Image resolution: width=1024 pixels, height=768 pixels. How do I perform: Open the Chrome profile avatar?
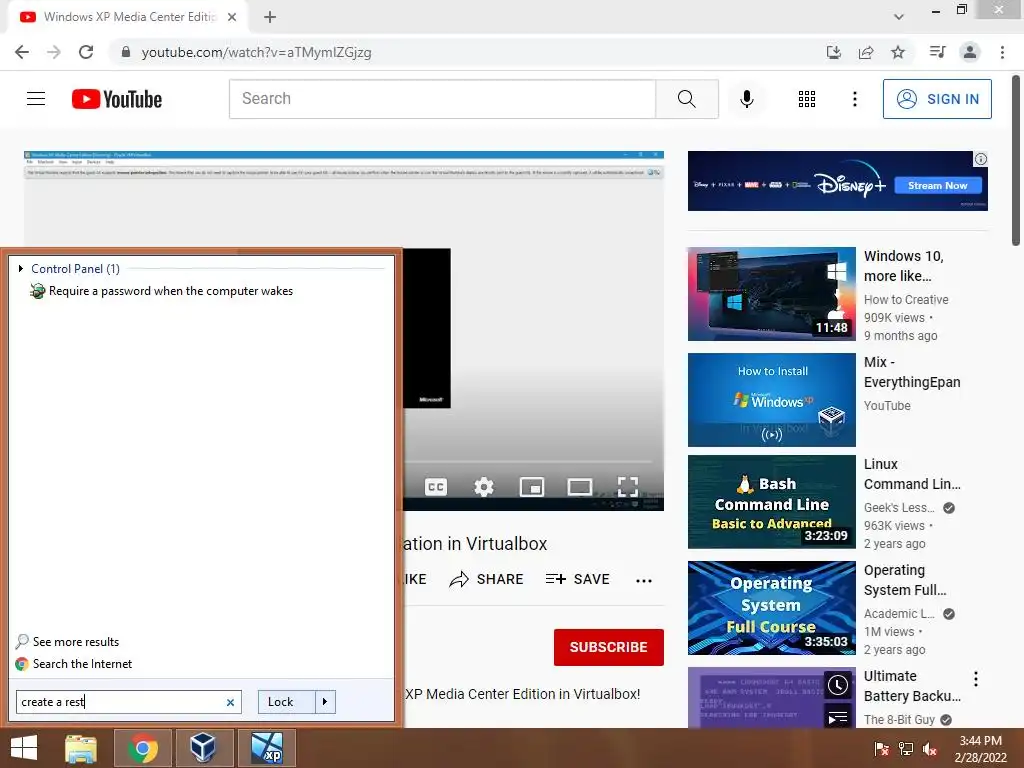(x=970, y=52)
